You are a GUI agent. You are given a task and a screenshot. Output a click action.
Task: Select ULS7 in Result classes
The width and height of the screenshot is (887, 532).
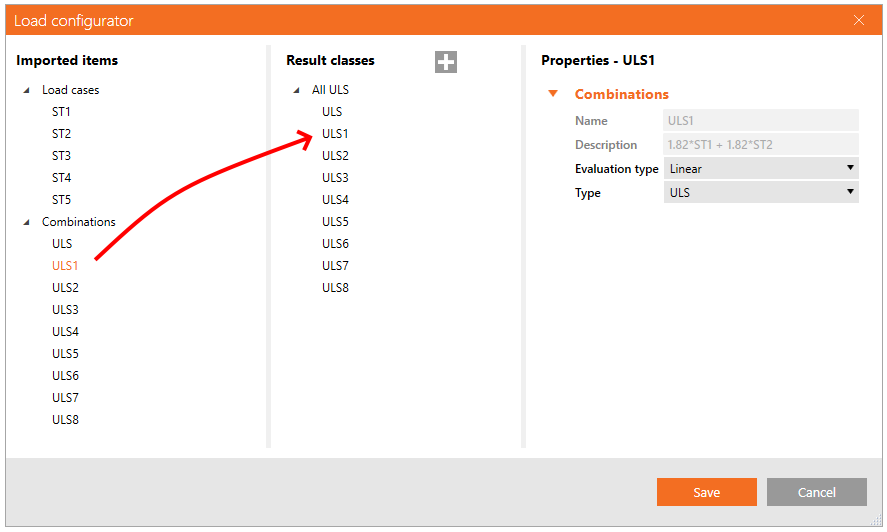(335, 266)
